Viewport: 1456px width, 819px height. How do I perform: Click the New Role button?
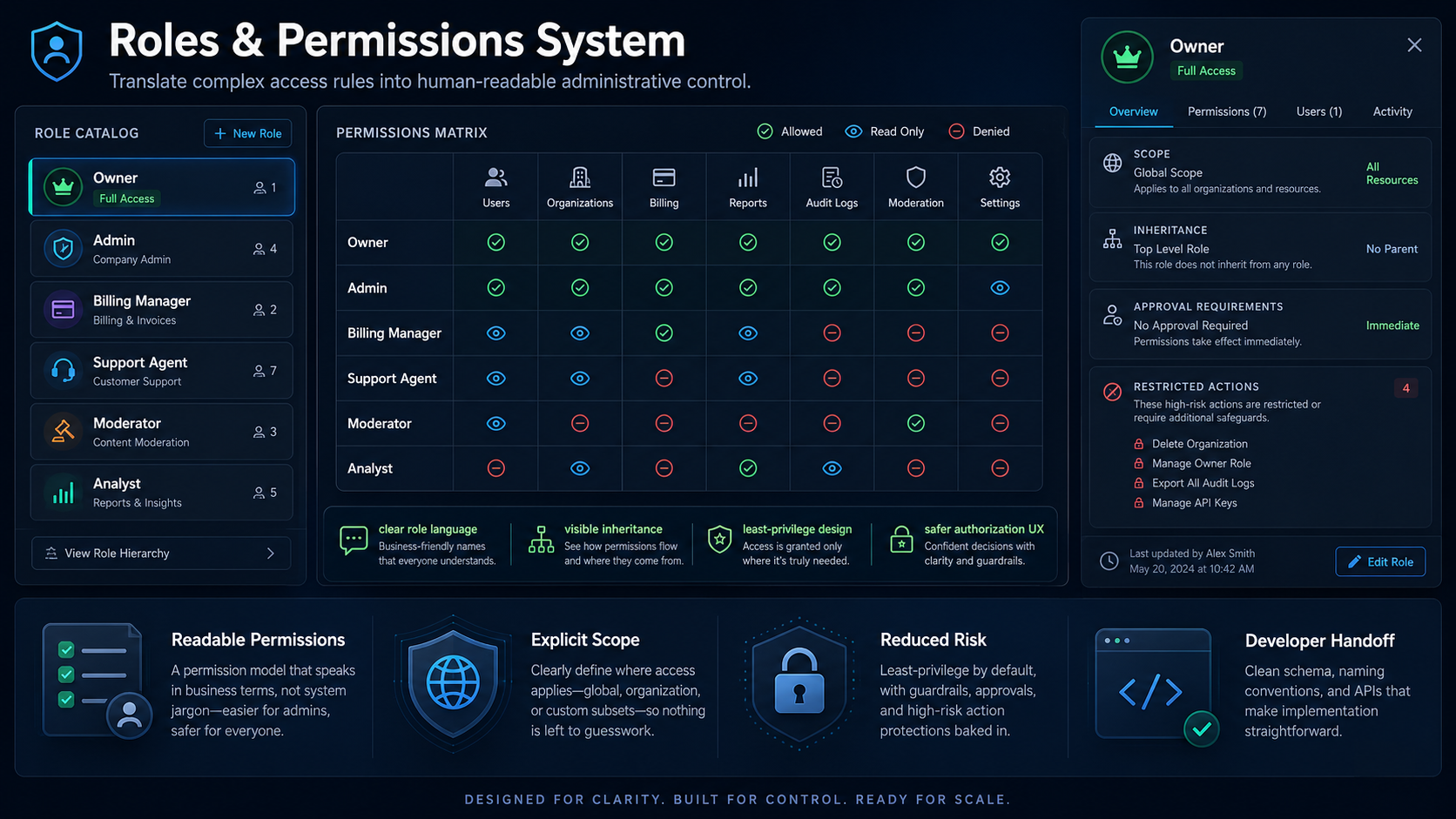(248, 133)
